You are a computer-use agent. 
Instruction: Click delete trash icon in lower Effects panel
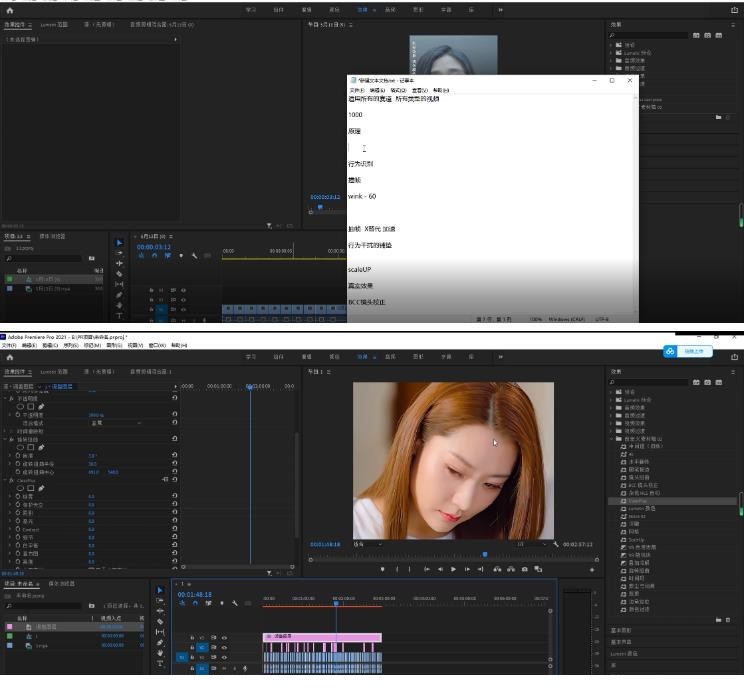[728, 620]
